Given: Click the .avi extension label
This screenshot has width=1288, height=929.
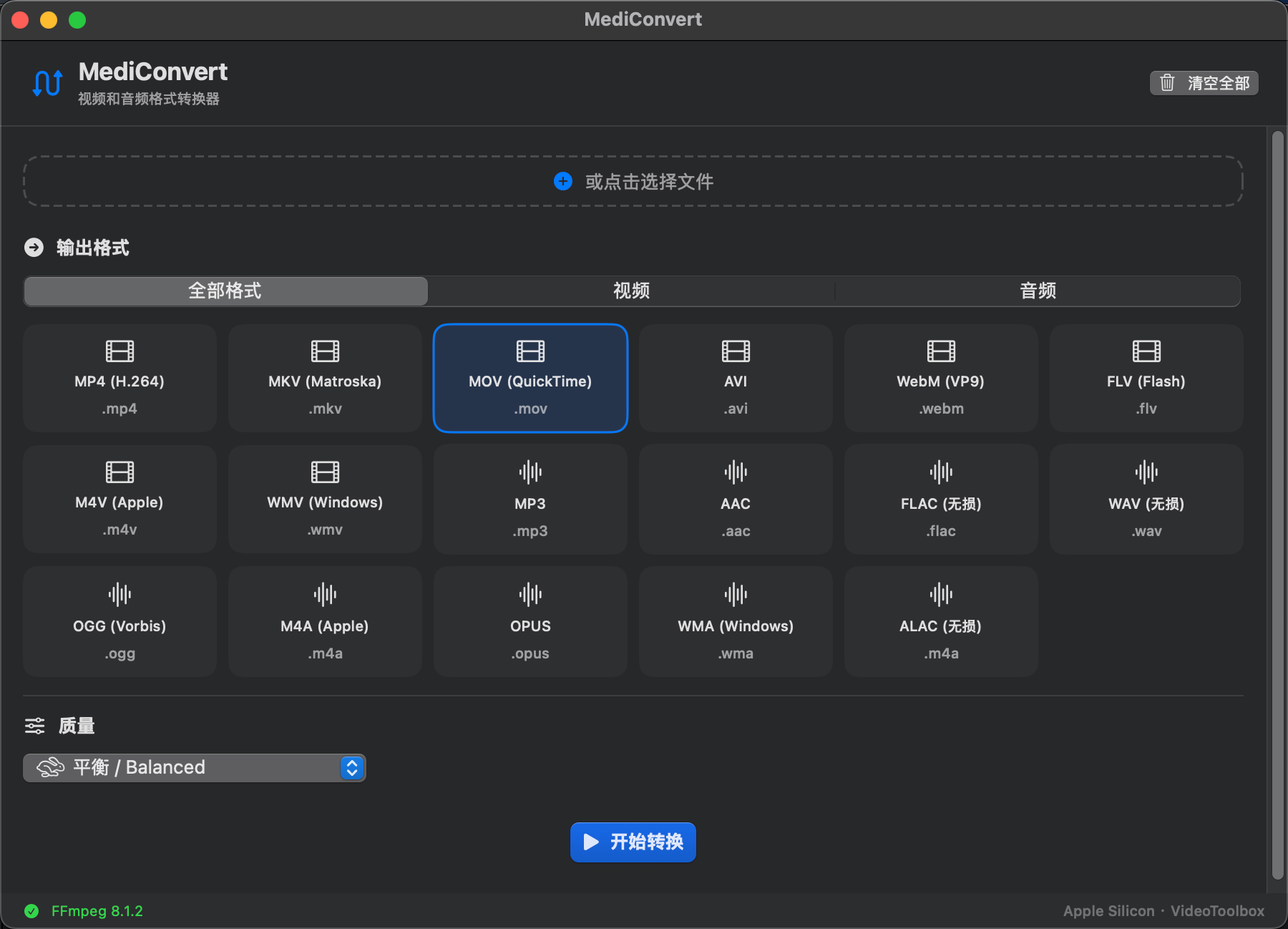Looking at the screenshot, I should point(736,409).
